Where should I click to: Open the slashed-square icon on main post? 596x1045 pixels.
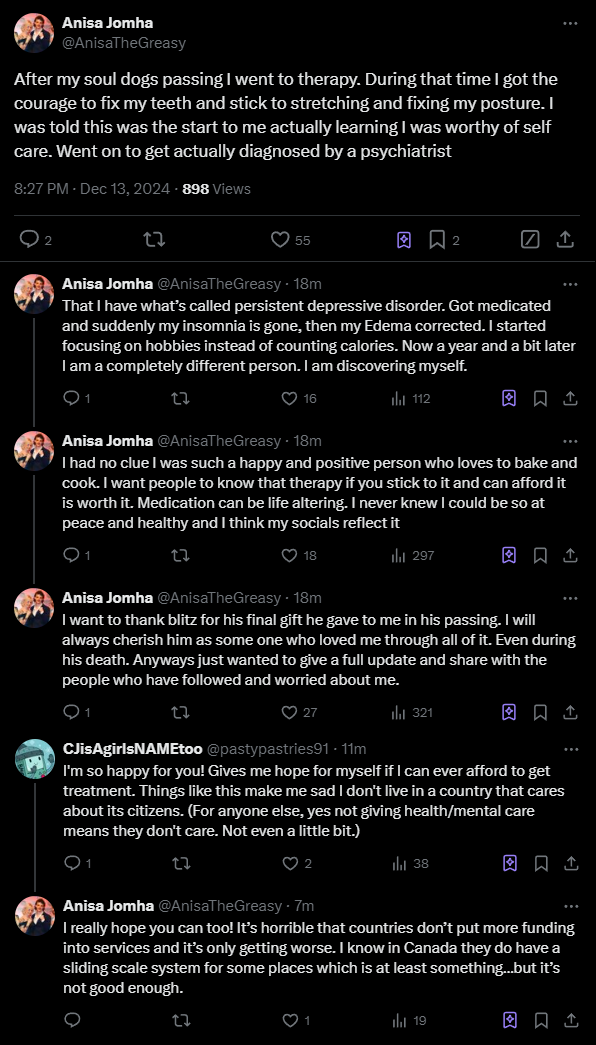pos(530,239)
